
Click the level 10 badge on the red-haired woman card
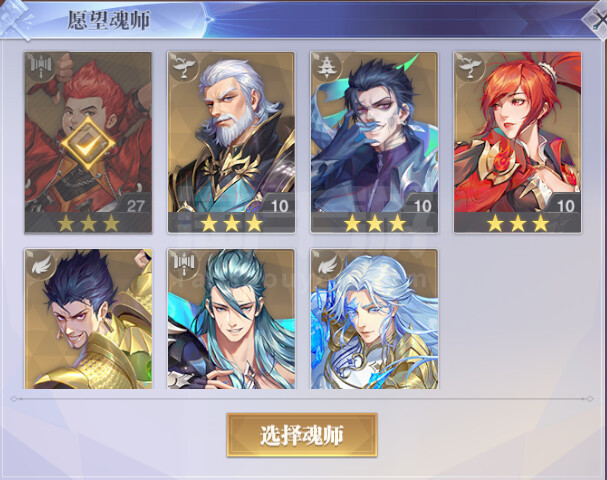565,204
